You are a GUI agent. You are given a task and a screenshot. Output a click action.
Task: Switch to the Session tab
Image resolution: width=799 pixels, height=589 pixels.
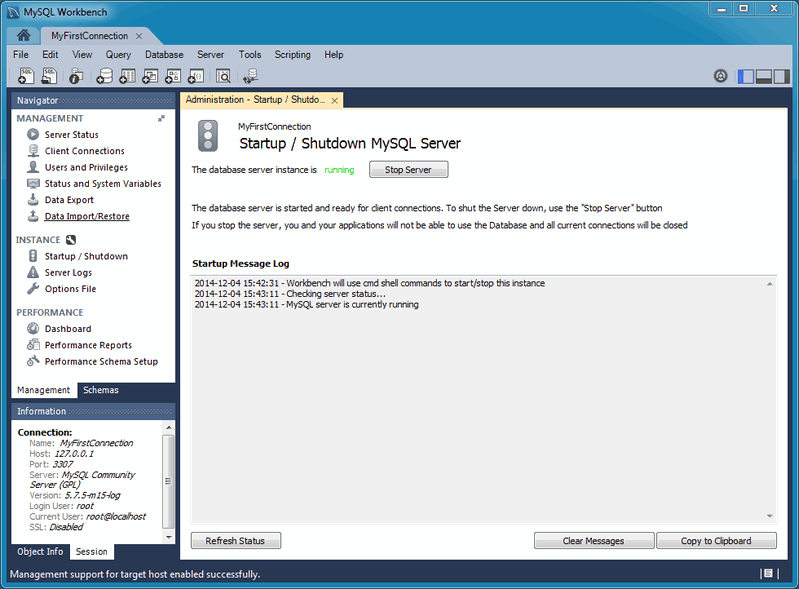tap(92, 551)
